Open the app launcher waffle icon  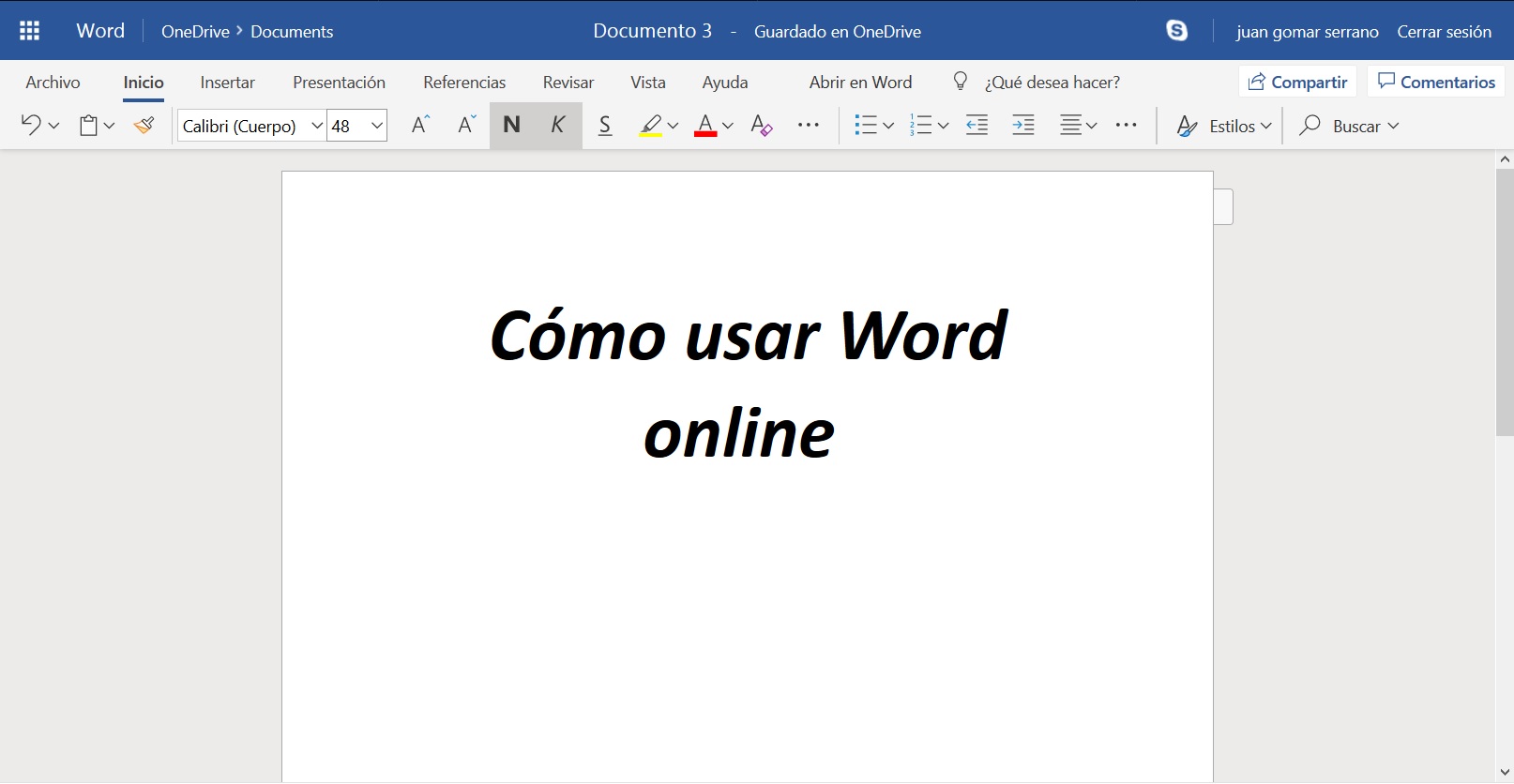point(29,31)
